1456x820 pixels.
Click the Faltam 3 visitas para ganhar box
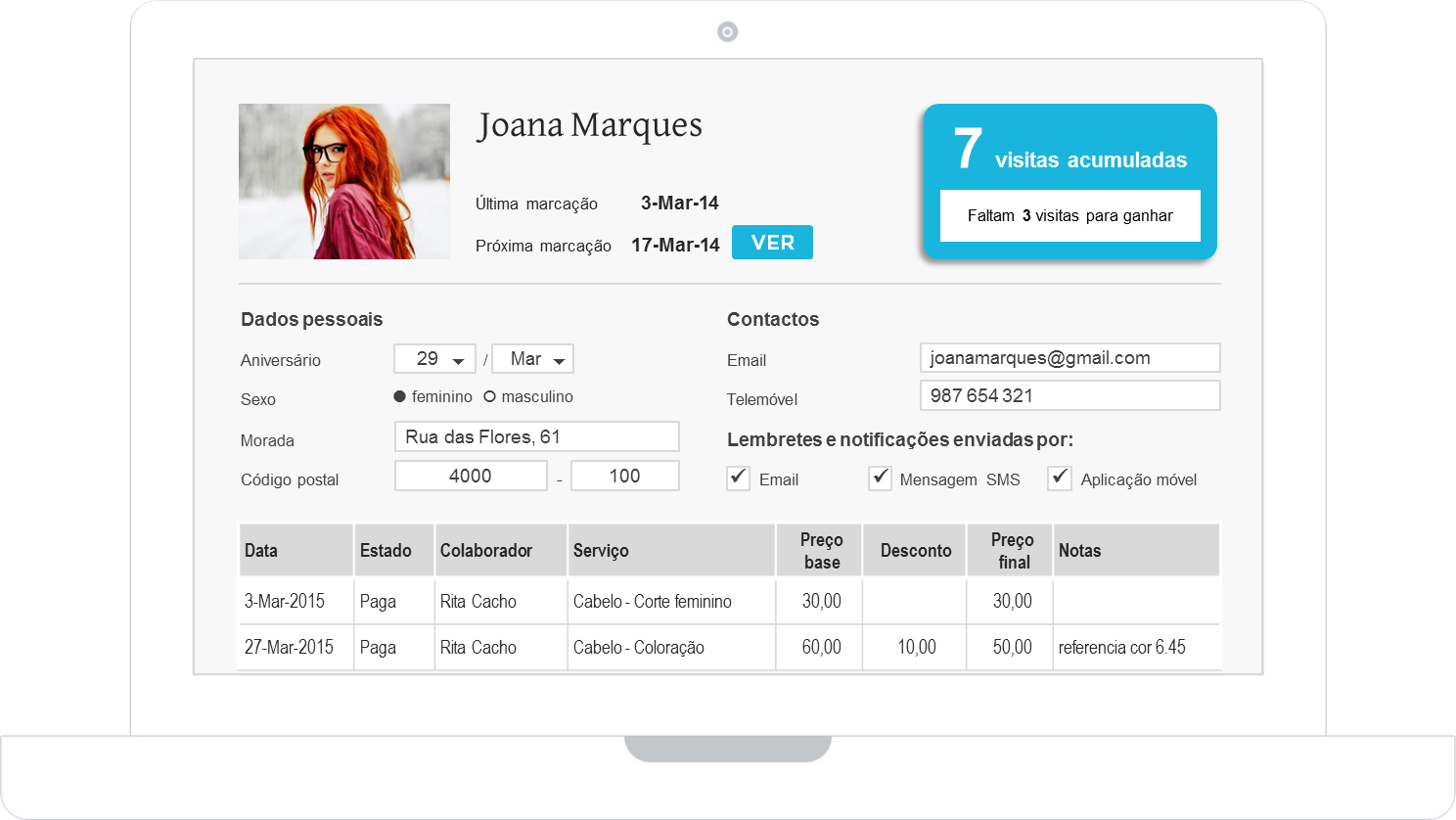pos(1069,215)
